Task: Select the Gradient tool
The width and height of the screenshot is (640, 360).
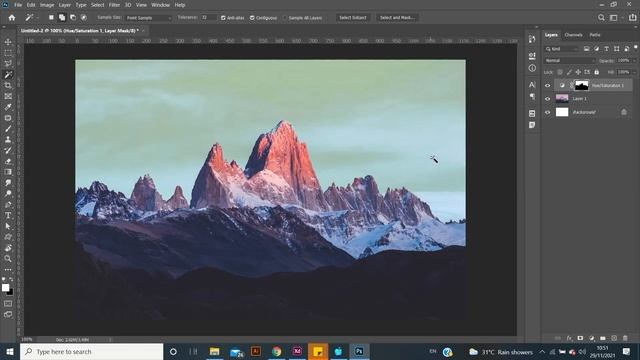Action: pyautogui.click(x=8, y=172)
